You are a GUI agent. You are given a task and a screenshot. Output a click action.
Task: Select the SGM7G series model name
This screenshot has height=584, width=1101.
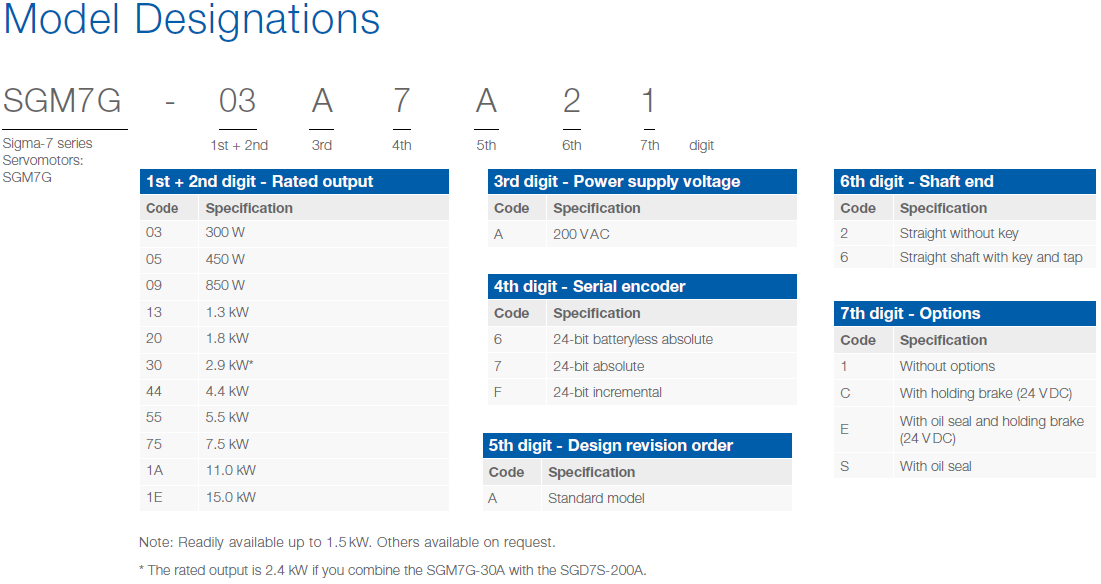pos(62,100)
